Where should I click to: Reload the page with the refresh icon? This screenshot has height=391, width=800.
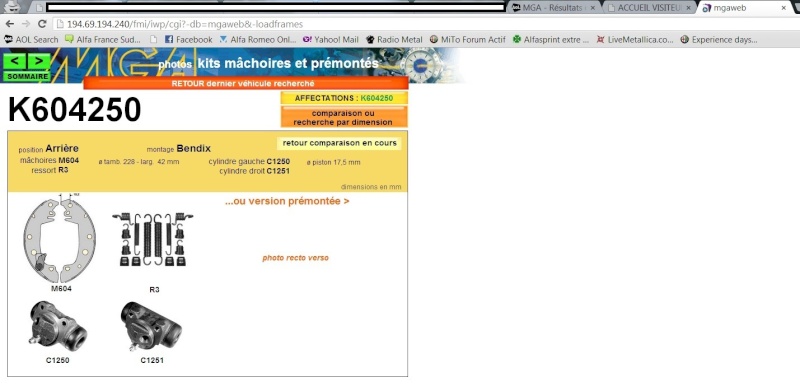pos(42,24)
